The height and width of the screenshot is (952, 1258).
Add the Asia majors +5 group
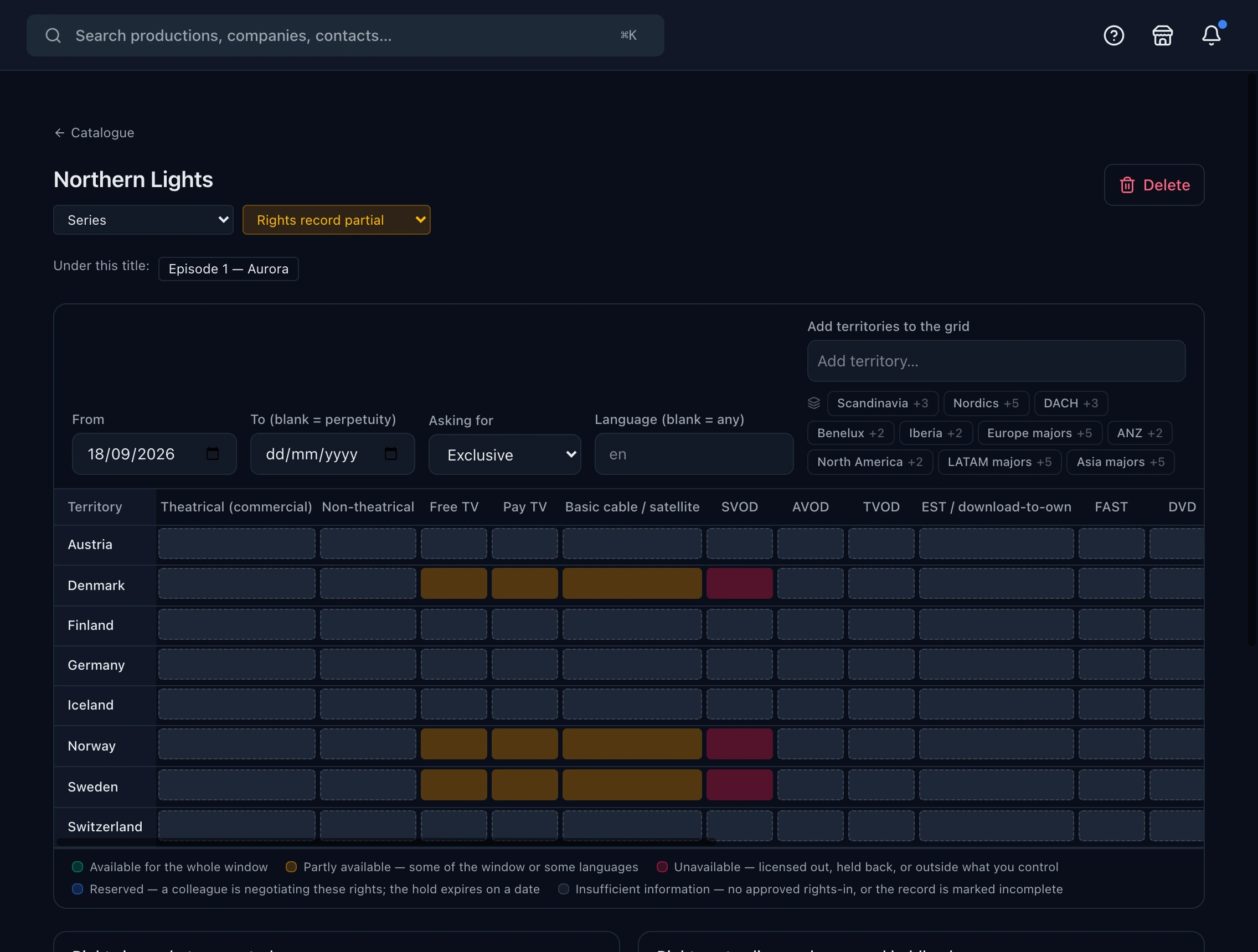(x=1120, y=462)
